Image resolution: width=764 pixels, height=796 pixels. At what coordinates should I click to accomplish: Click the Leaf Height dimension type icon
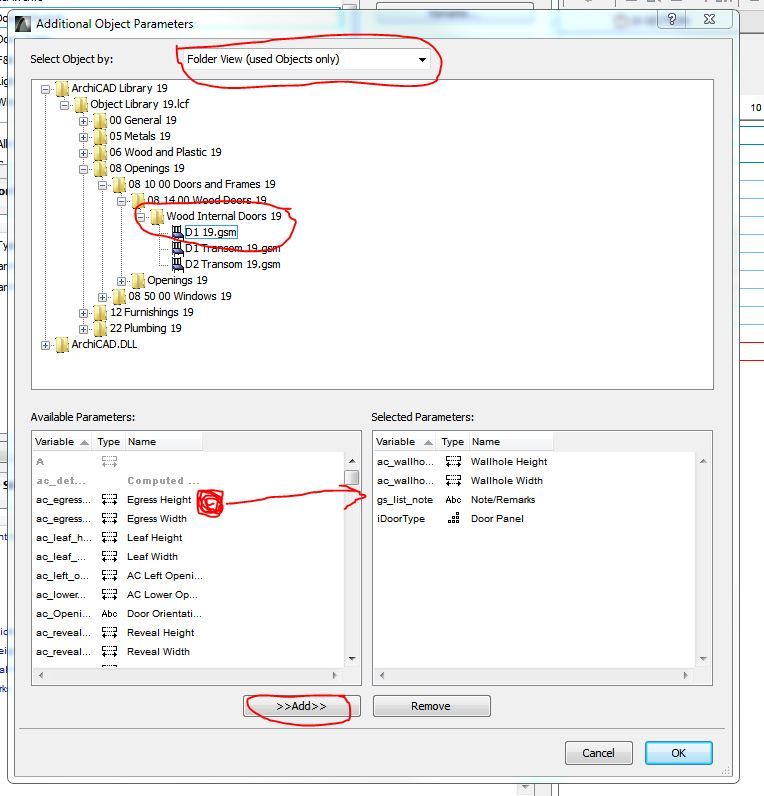(x=109, y=538)
